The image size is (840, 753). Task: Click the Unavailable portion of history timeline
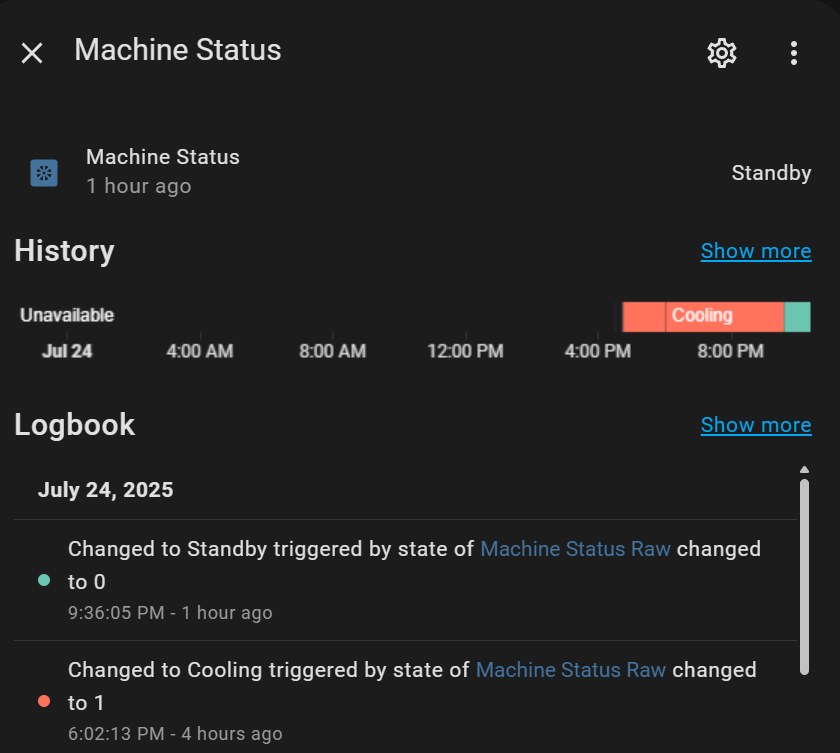pos(300,316)
